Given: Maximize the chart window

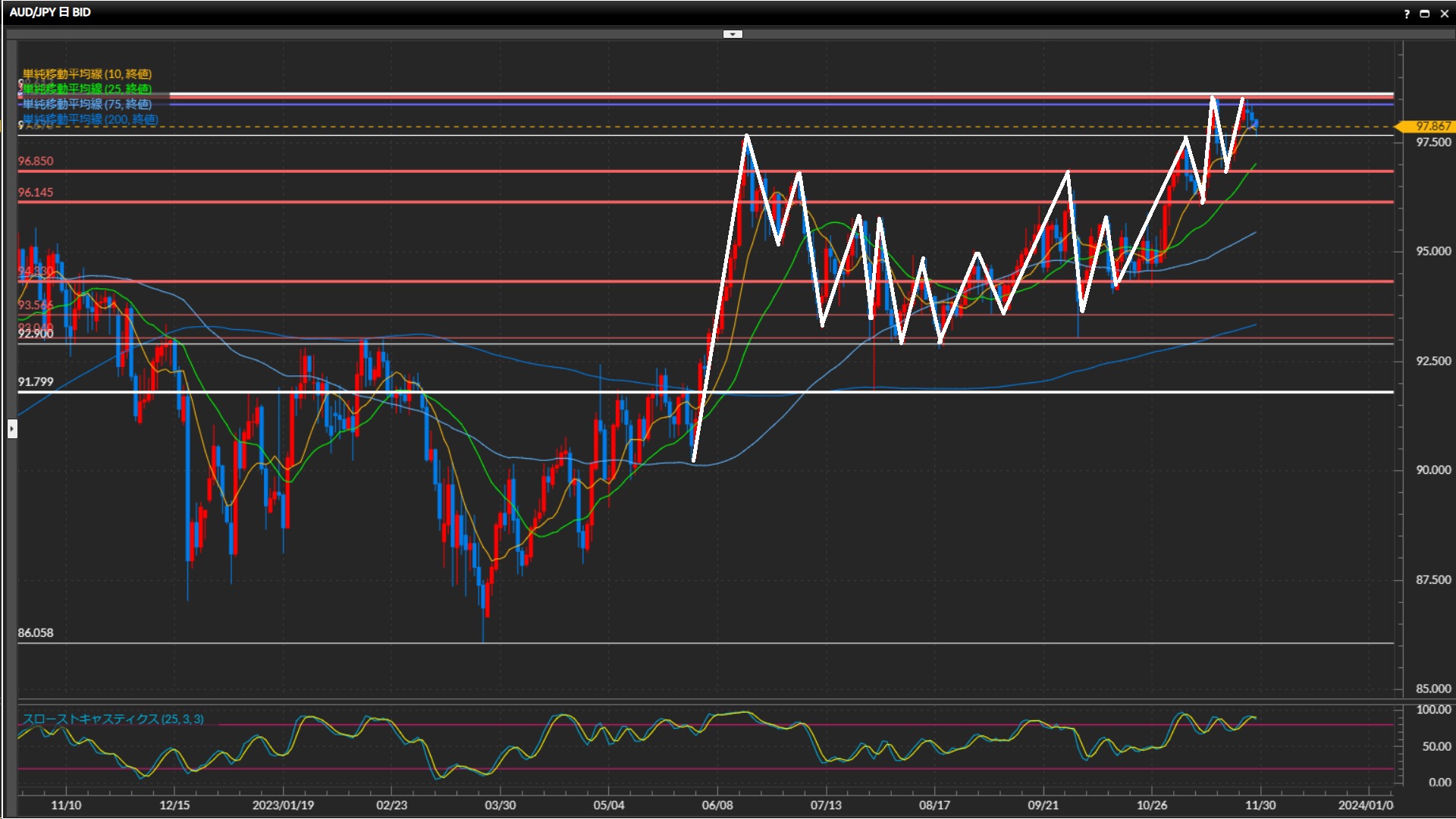Looking at the screenshot, I should click(1424, 14).
